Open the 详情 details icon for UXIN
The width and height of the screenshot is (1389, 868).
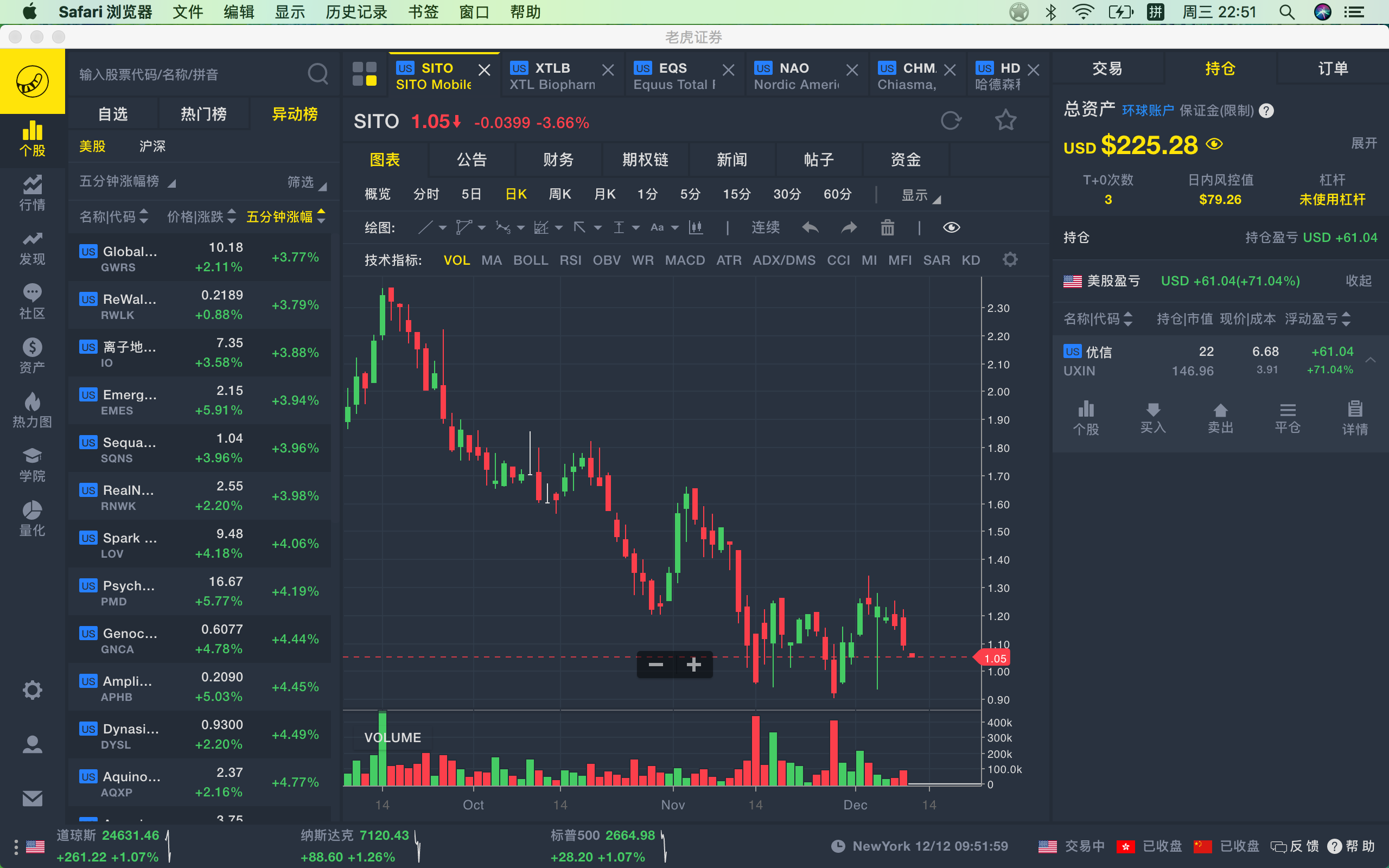tap(1355, 417)
